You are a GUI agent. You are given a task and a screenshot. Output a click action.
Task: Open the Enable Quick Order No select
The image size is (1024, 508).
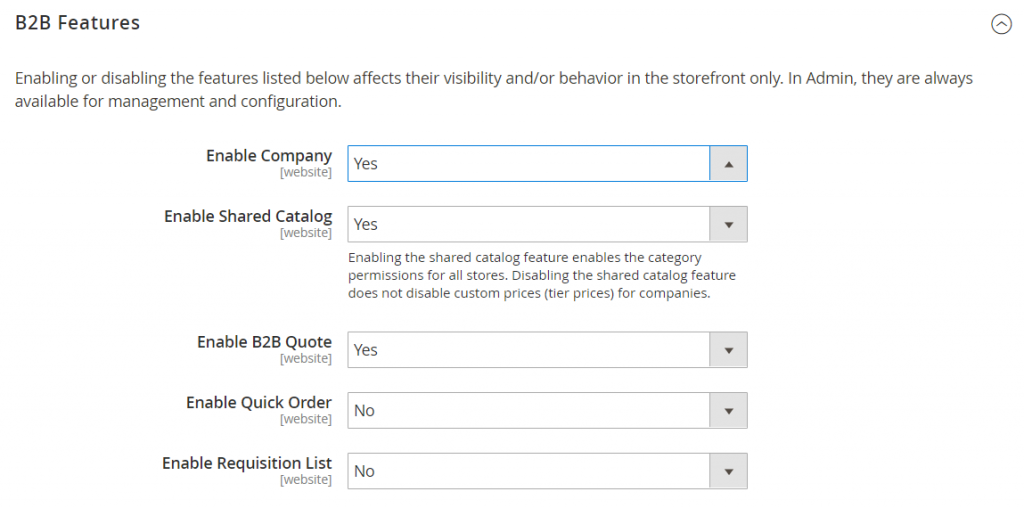coord(547,411)
